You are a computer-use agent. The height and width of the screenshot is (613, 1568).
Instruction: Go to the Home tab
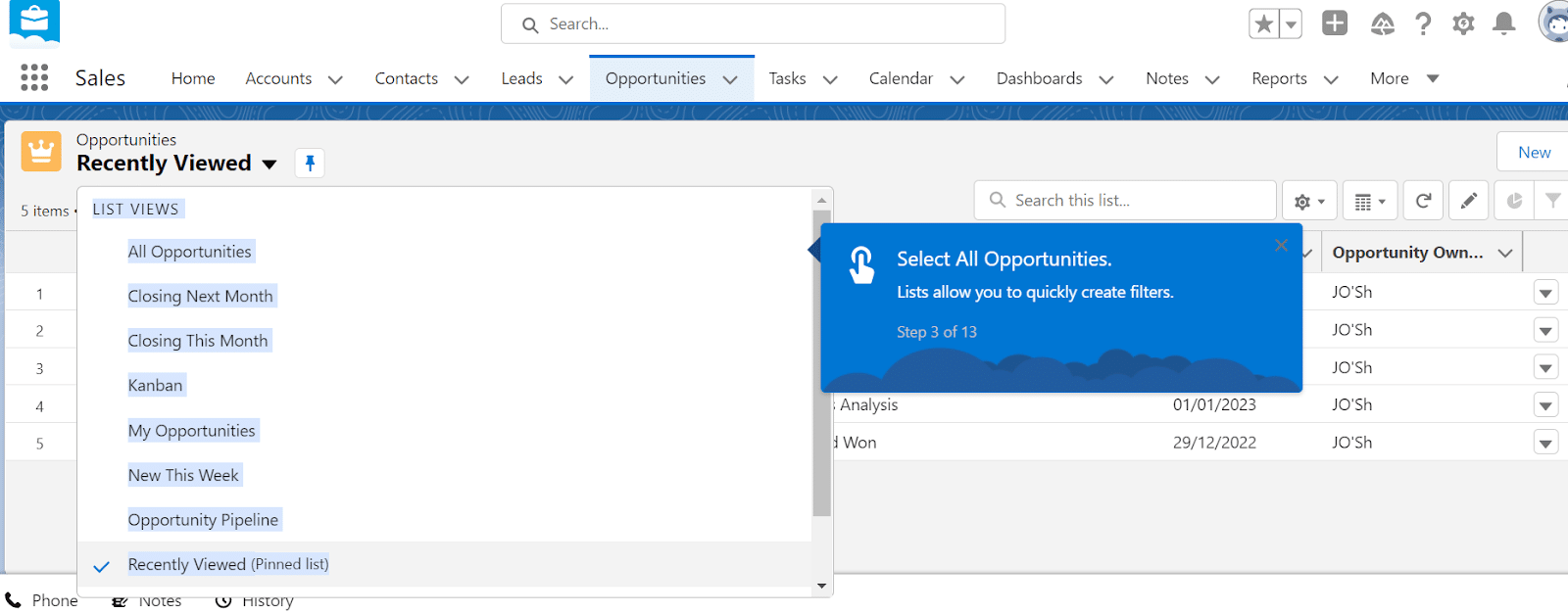(193, 78)
